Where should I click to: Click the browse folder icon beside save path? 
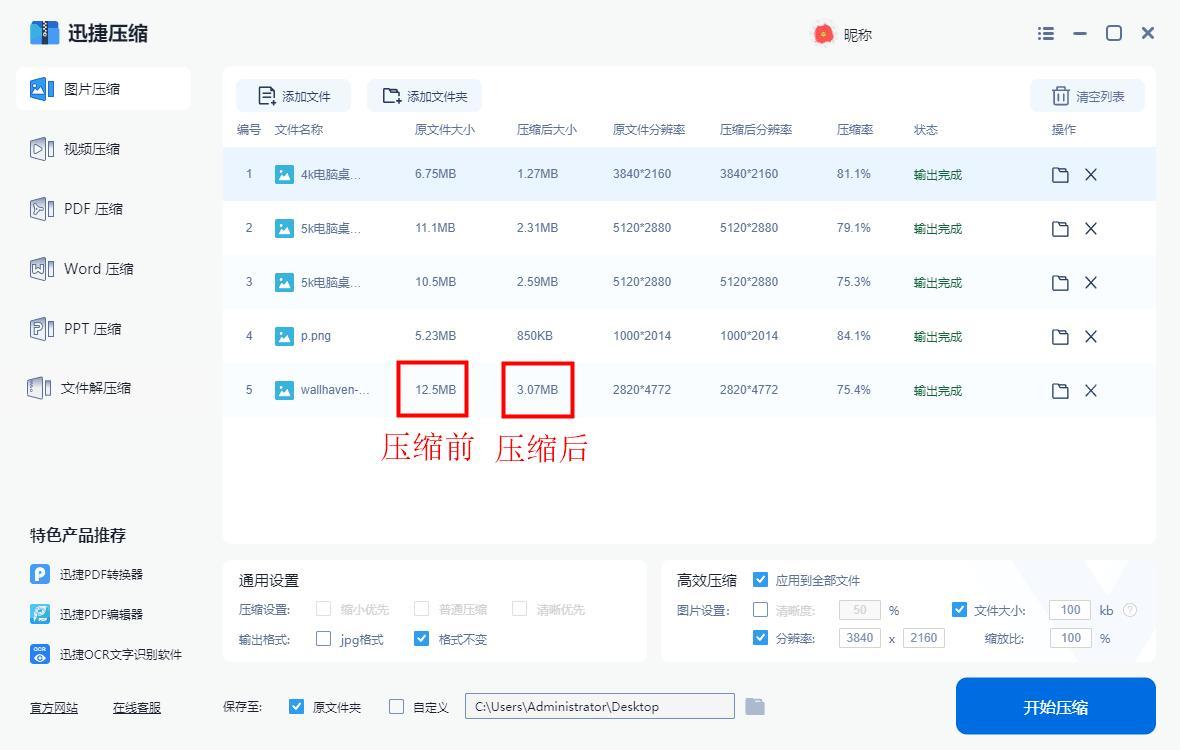(755, 707)
